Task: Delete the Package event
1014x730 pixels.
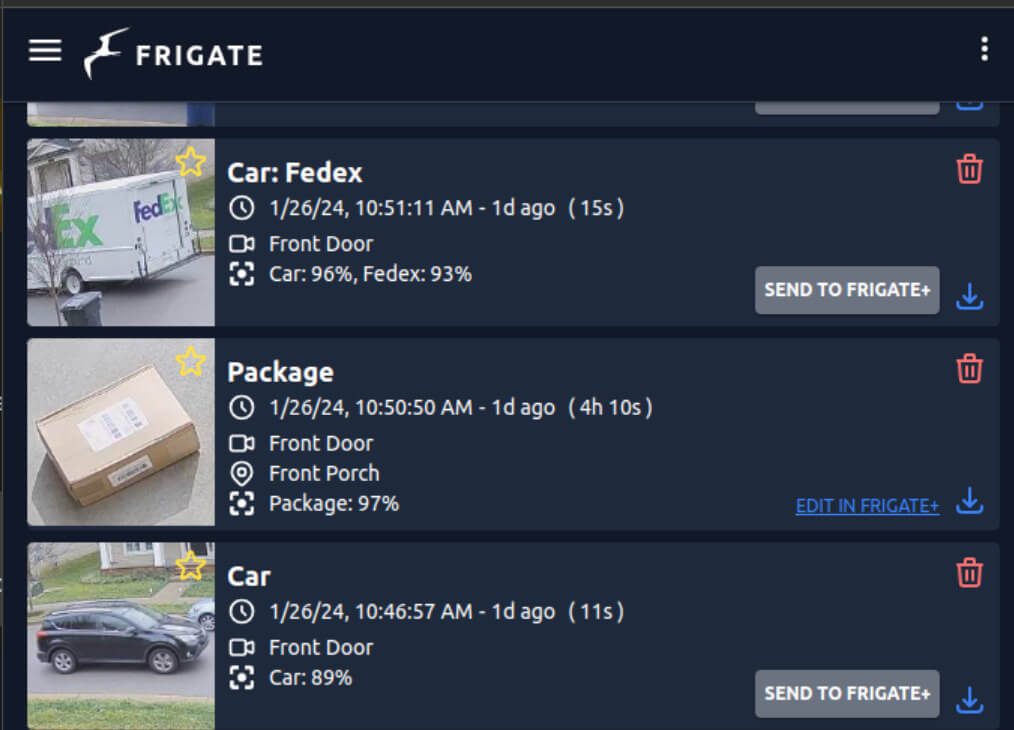Action: tap(969, 368)
